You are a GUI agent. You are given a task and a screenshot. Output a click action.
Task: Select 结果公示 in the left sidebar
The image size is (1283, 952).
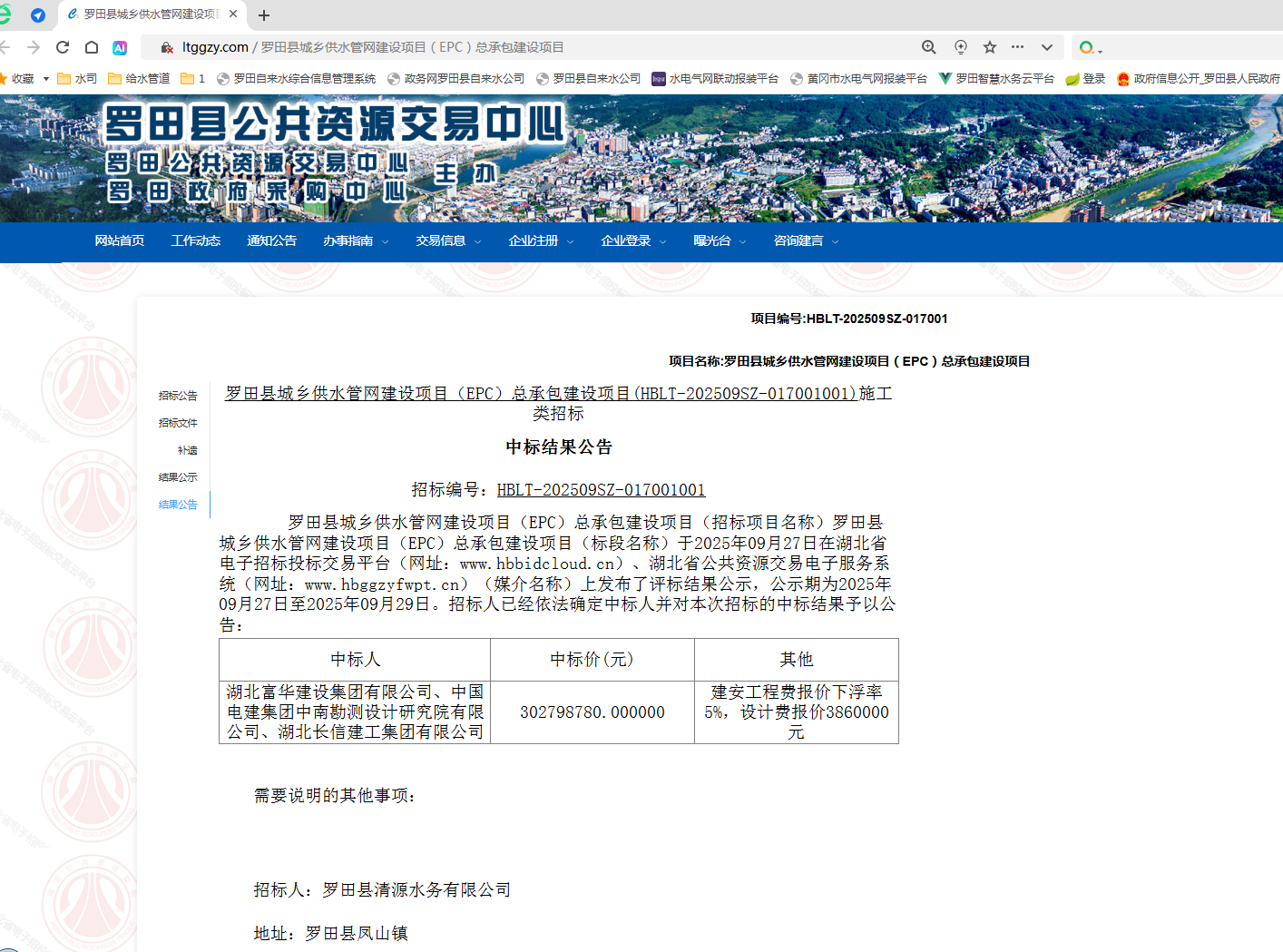(x=178, y=477)
